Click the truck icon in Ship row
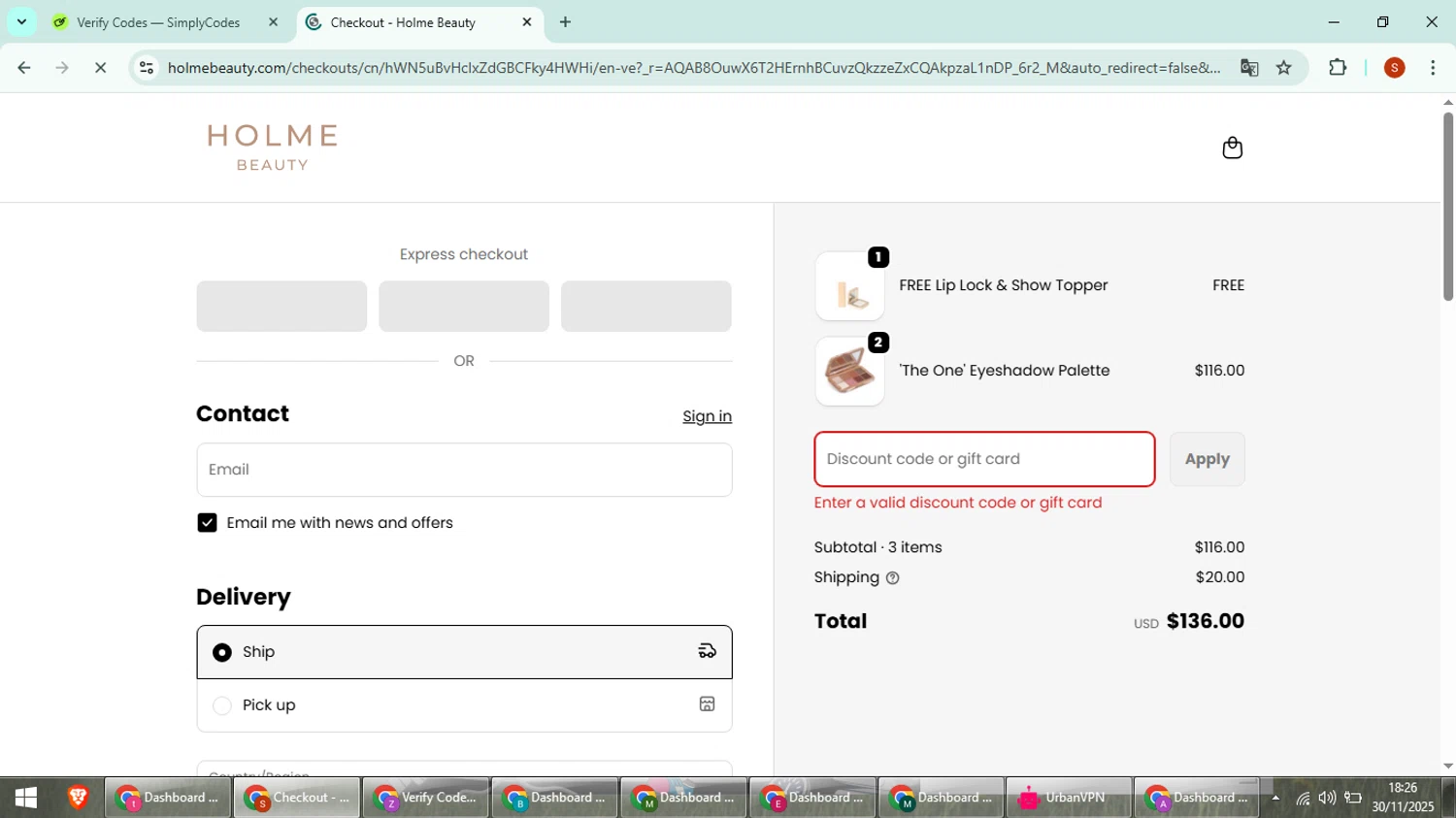 707,651
